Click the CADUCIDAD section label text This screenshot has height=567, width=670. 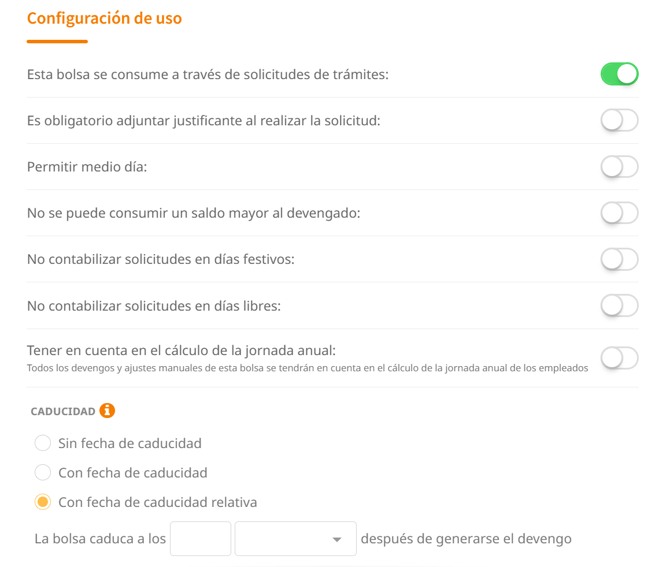pos(63,411)
